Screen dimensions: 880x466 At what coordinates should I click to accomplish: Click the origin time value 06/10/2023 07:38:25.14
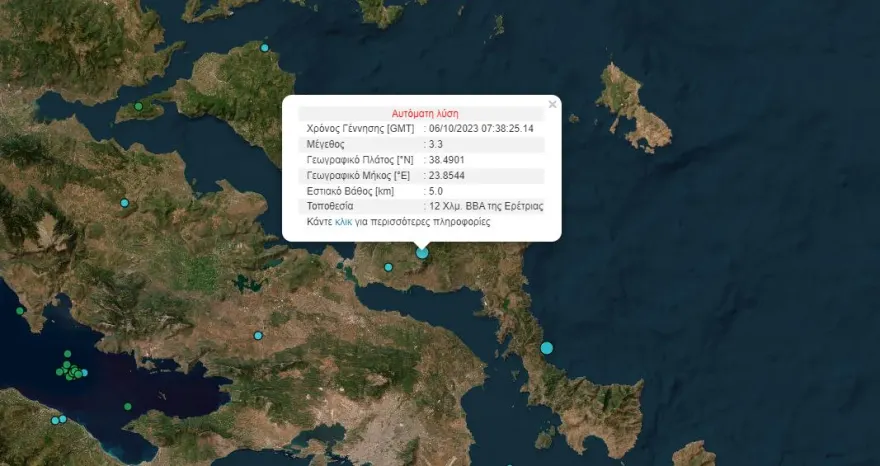point(480,129)
